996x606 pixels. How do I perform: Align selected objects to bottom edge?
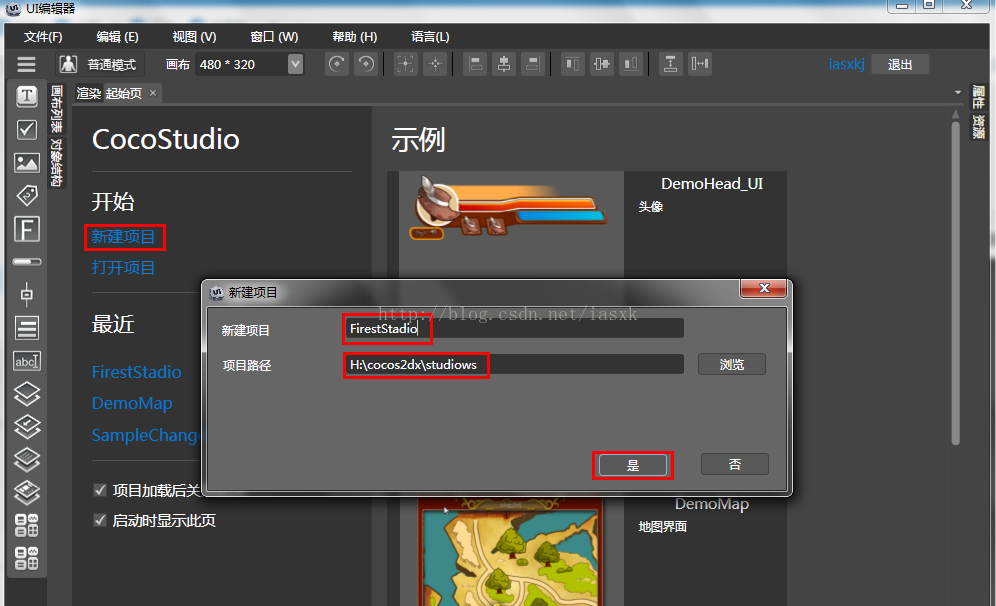(631, 64)
